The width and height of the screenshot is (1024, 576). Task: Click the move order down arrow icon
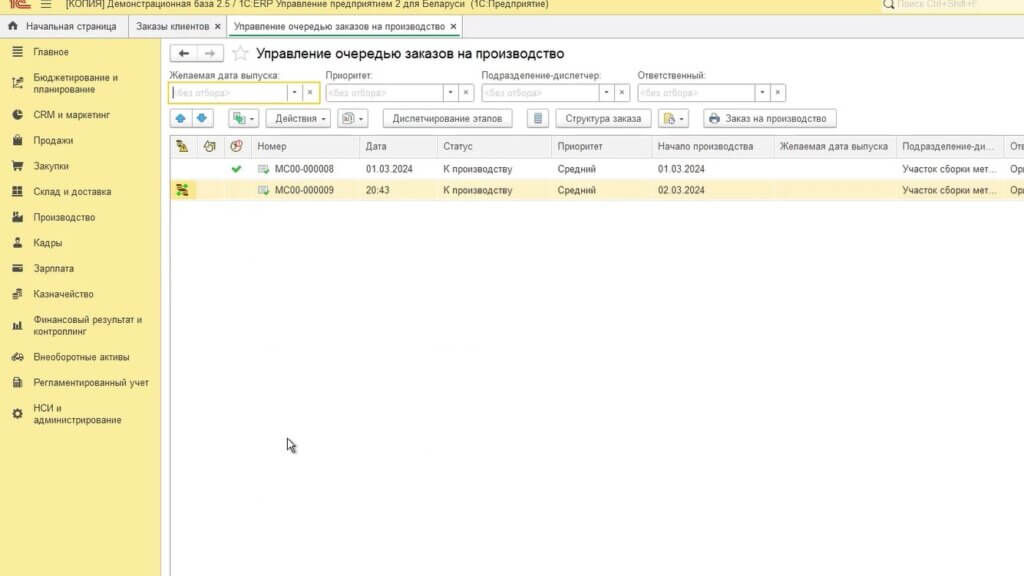tap(202, 118)
